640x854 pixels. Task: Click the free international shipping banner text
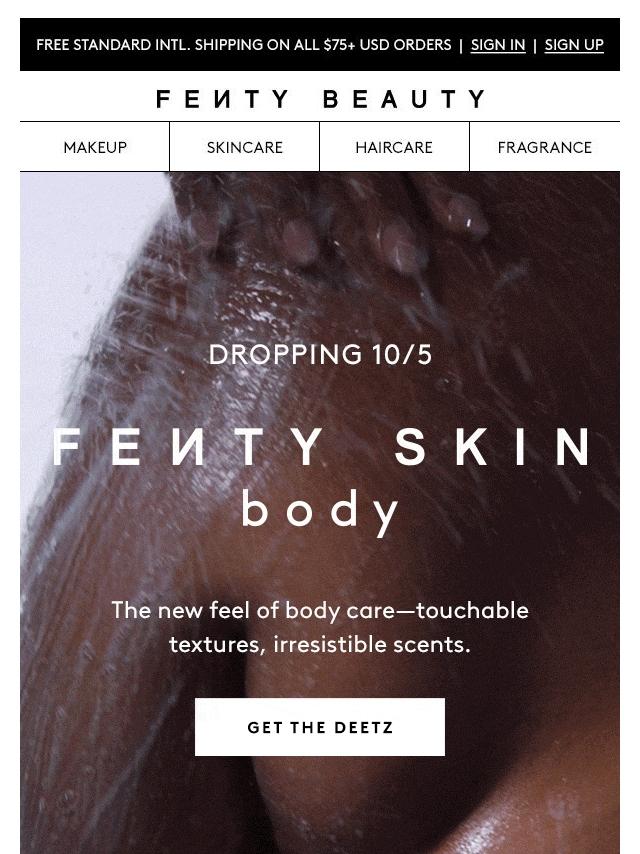click(x=243, y=45)
